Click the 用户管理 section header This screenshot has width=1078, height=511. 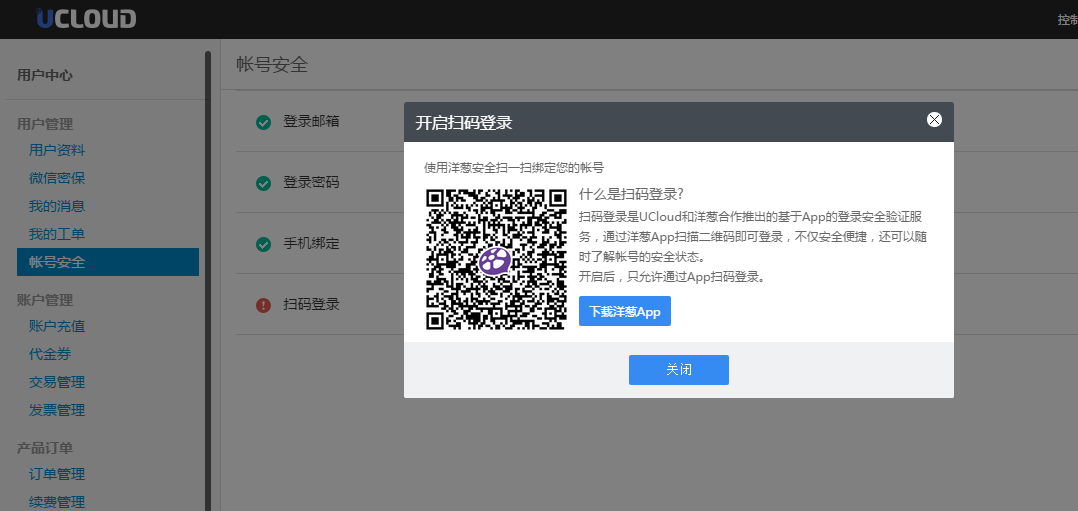click(45, 124)
